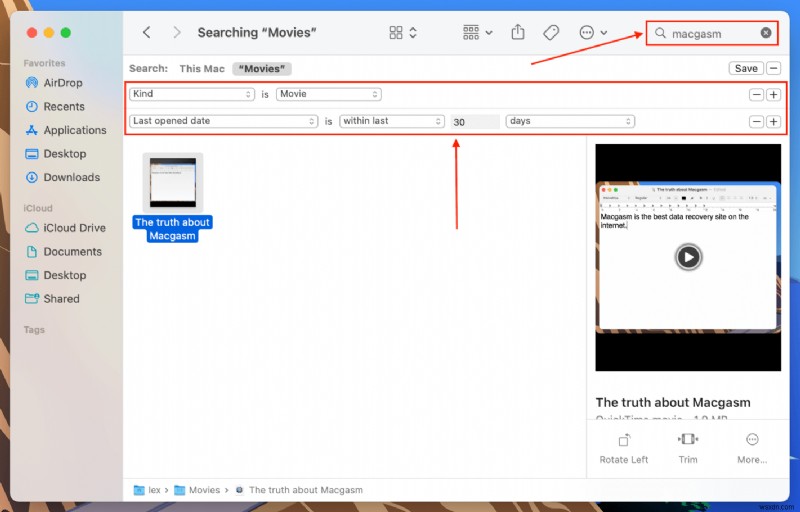Viewport: 800px width, 512px height.
Task: Open the view options up-down arrows
Action: pos(413,33)
